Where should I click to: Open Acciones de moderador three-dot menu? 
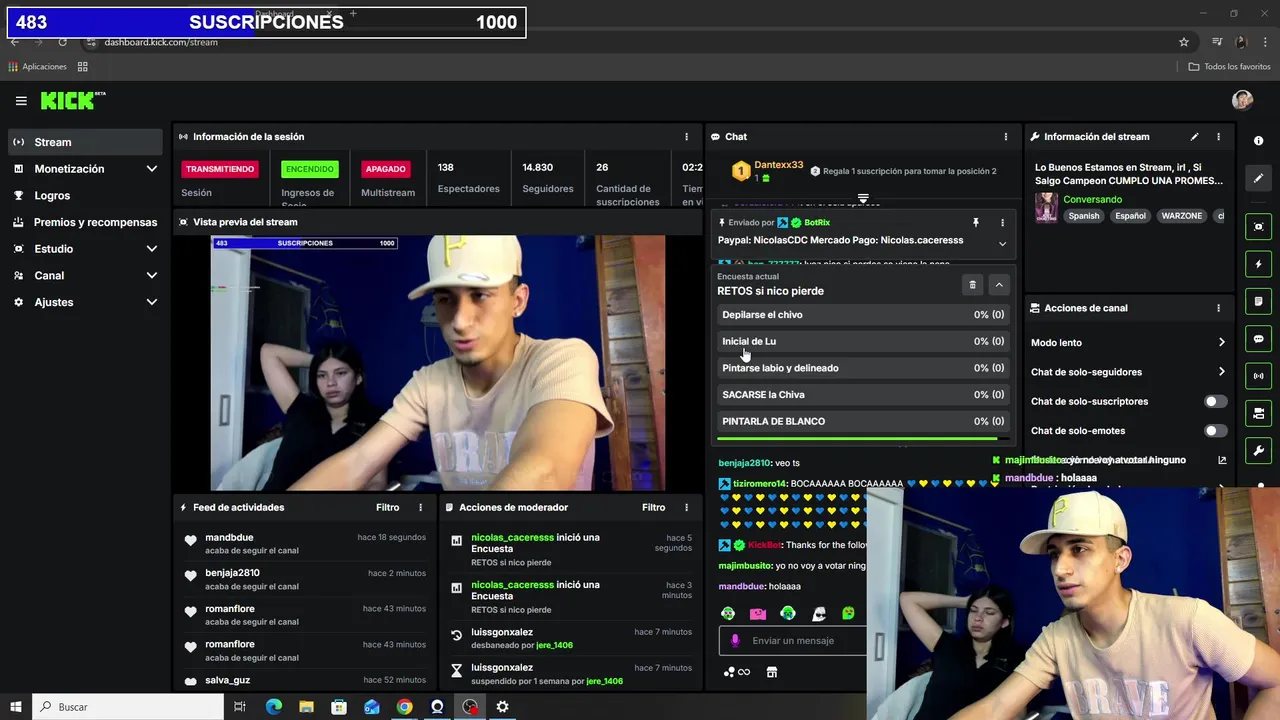click(686, 508)
